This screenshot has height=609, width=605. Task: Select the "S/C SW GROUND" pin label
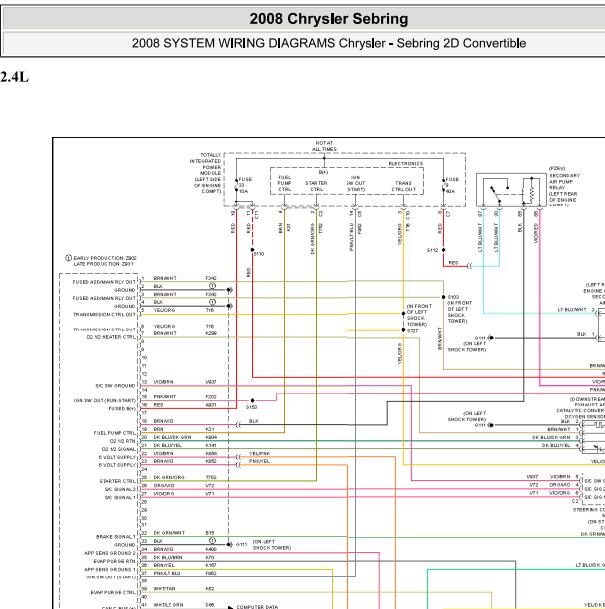coord(115,386)
